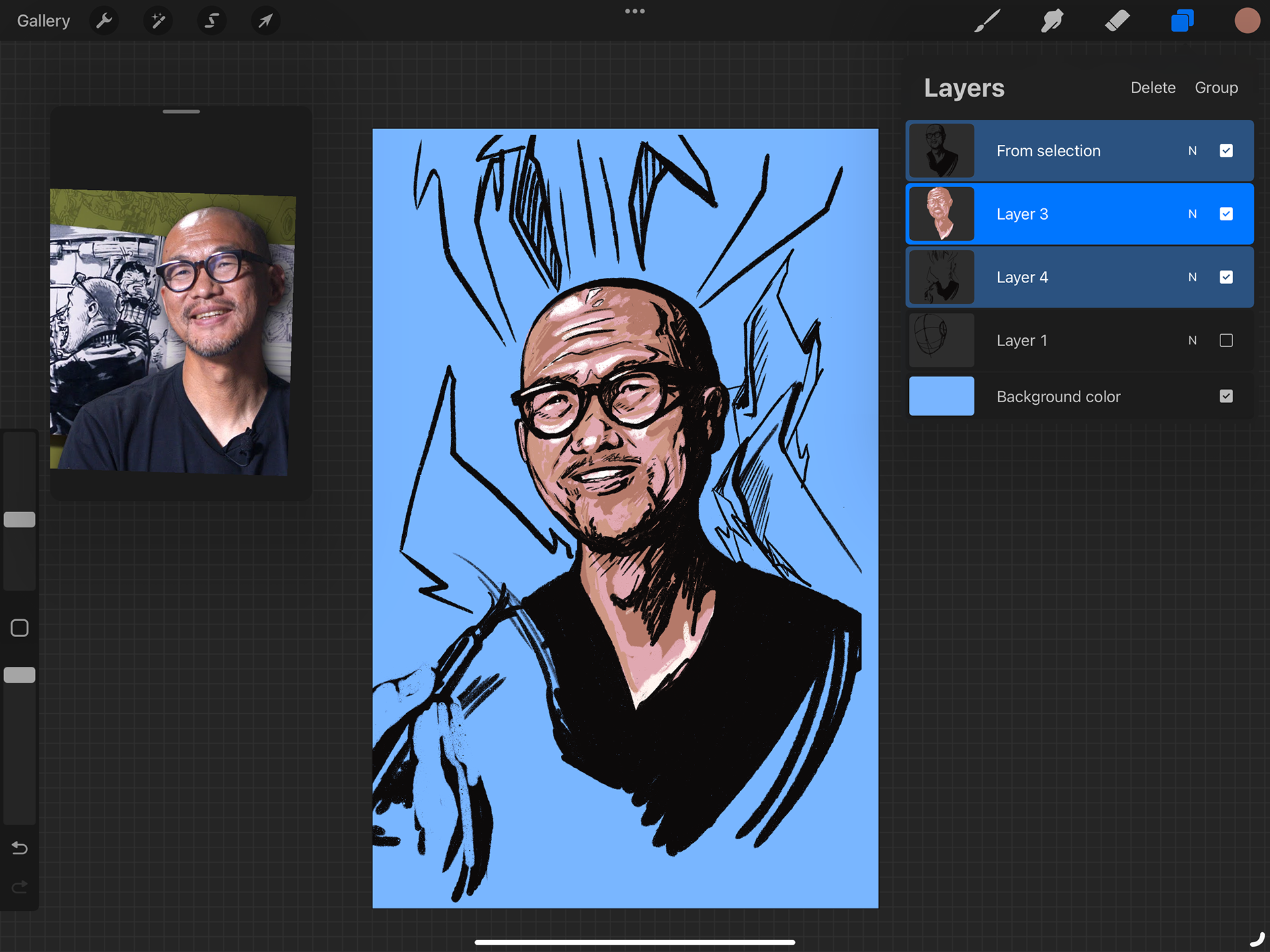
Task: Close the Layers panel icon
Action: coord(1182,21)
